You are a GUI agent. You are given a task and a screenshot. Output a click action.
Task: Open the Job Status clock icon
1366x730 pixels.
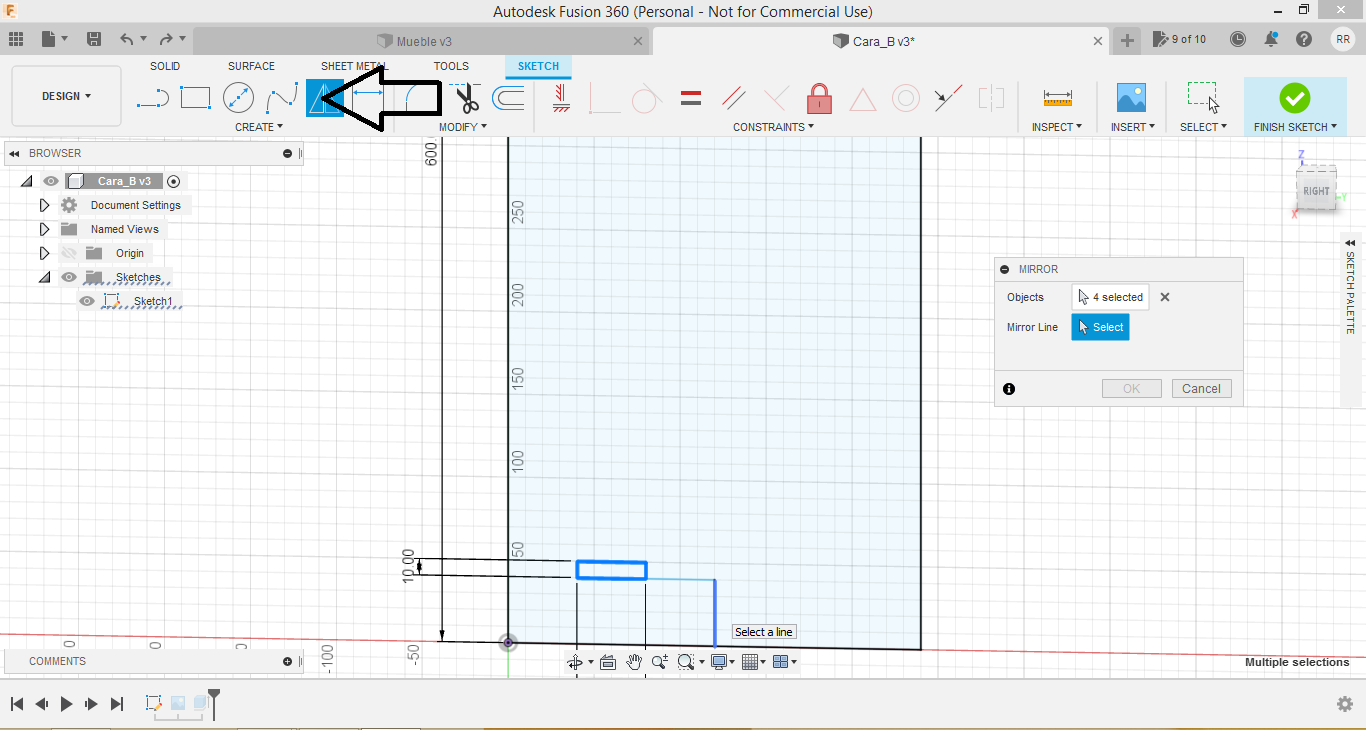pos(1238,39)
